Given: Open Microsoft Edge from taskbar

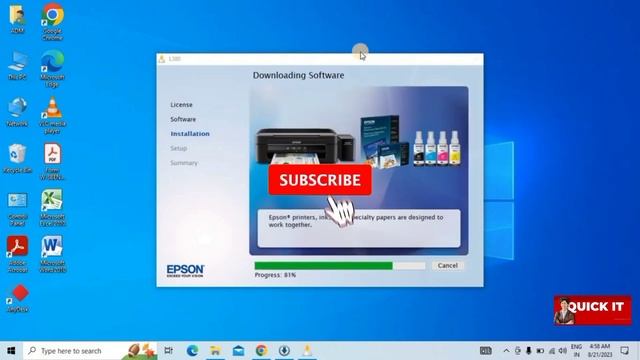Looking at the screenshot, I should coord(192,351).
